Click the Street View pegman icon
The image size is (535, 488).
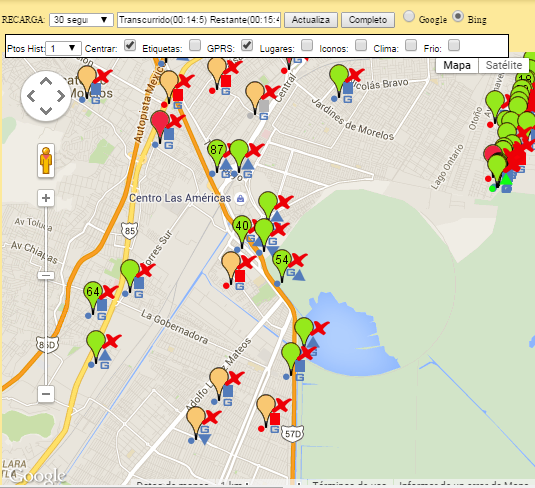pos(46,160)
